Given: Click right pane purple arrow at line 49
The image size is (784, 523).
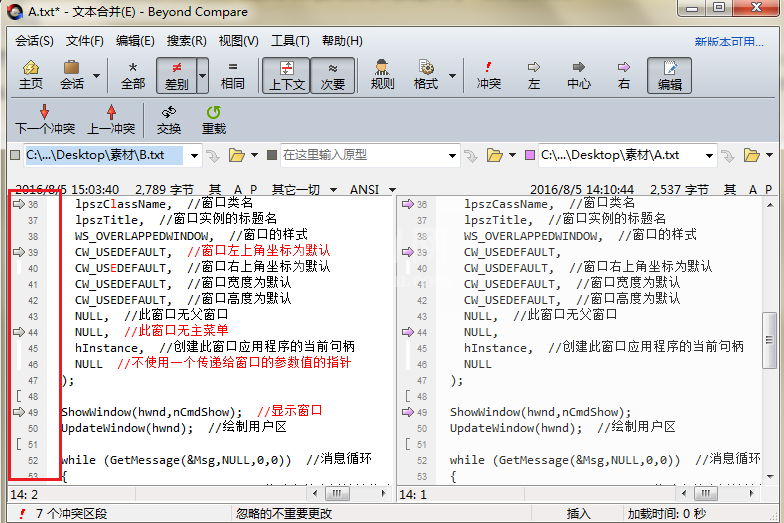Looking at the screenshot, I should pyautogui.click(x=408, y=412).
